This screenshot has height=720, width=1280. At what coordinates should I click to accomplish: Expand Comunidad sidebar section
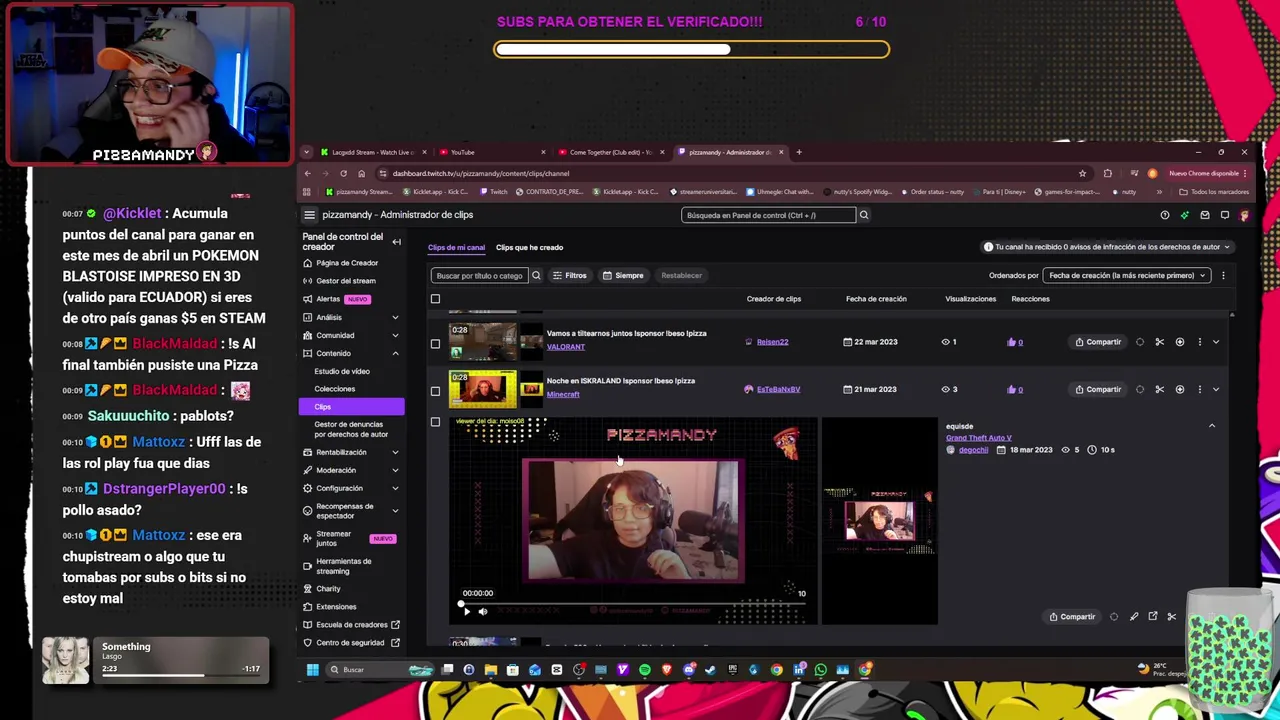click(x=395, y=336)
